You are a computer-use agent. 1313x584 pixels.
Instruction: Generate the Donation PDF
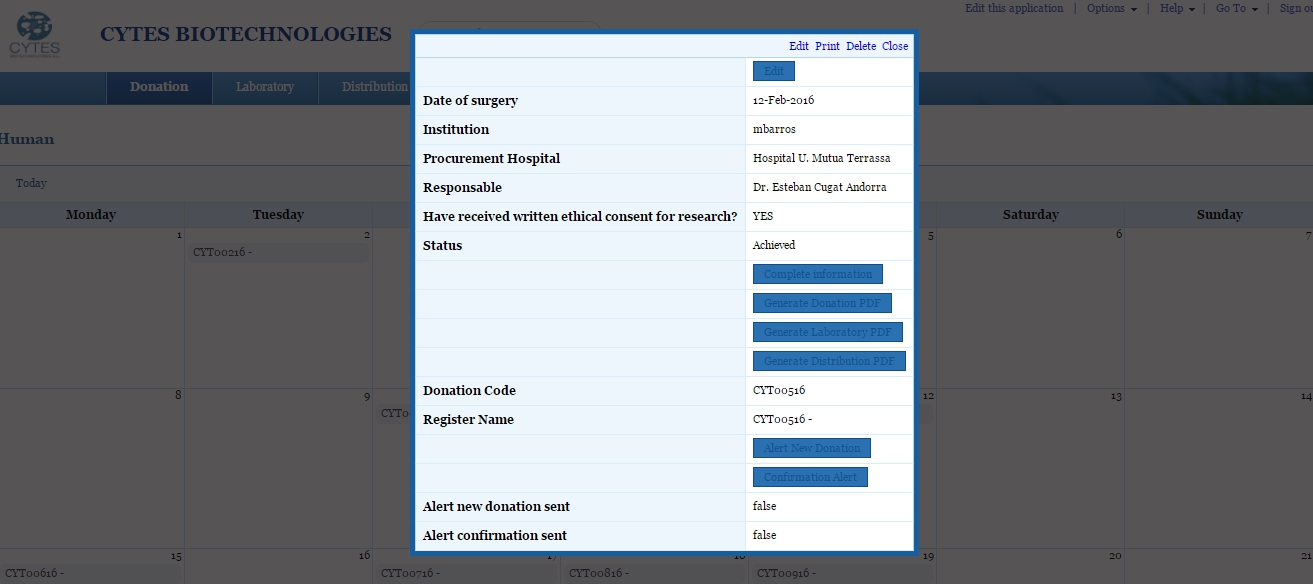[x=821, y=303]
